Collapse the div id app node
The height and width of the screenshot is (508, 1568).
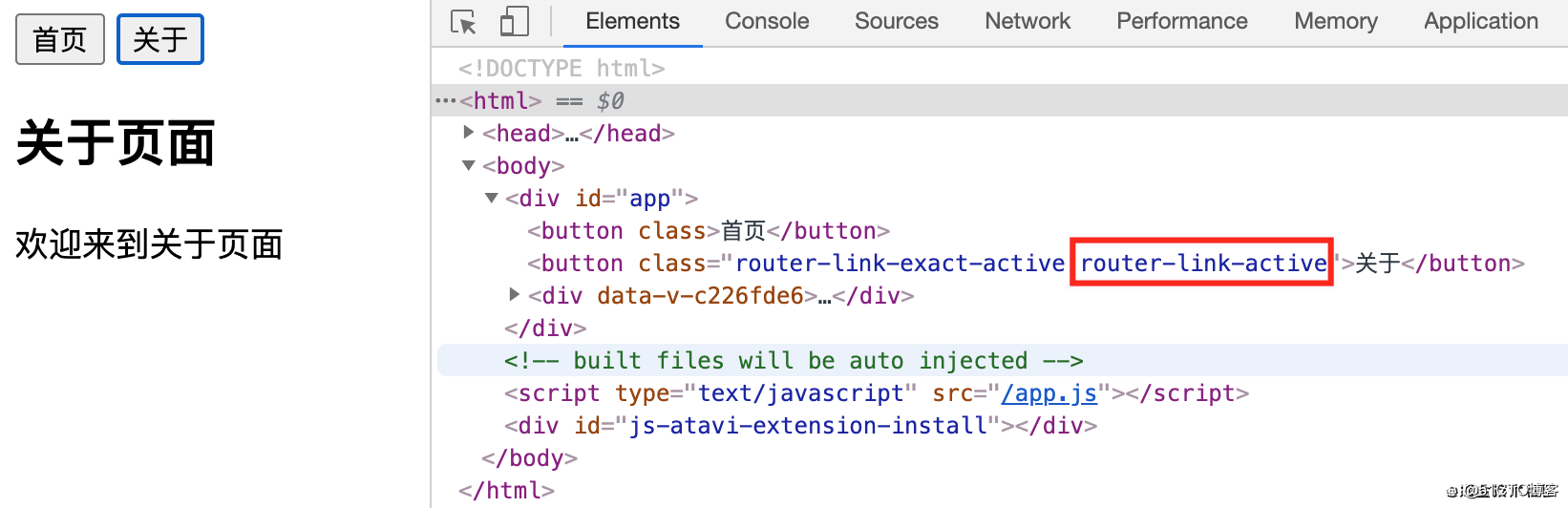pos(492,198)
